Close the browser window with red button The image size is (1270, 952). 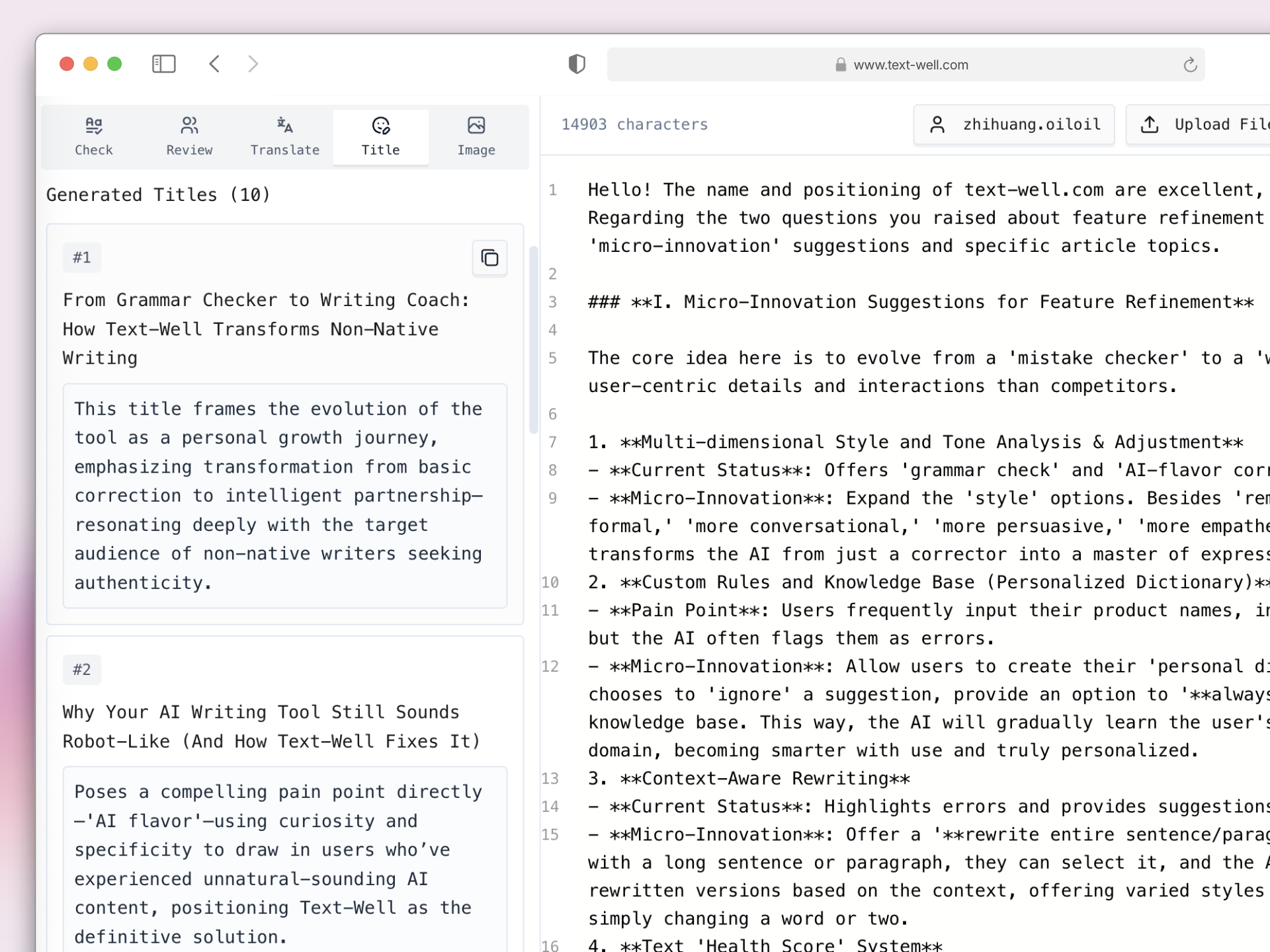tap(67, 64)
